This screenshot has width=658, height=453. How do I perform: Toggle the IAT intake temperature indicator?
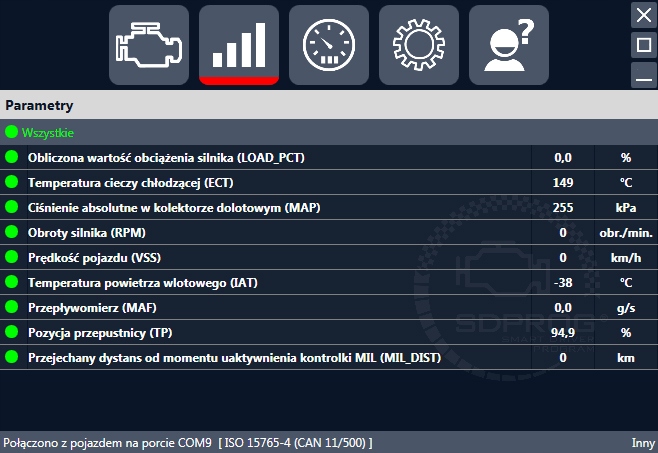pyautogui.click(x=11, y=282)
